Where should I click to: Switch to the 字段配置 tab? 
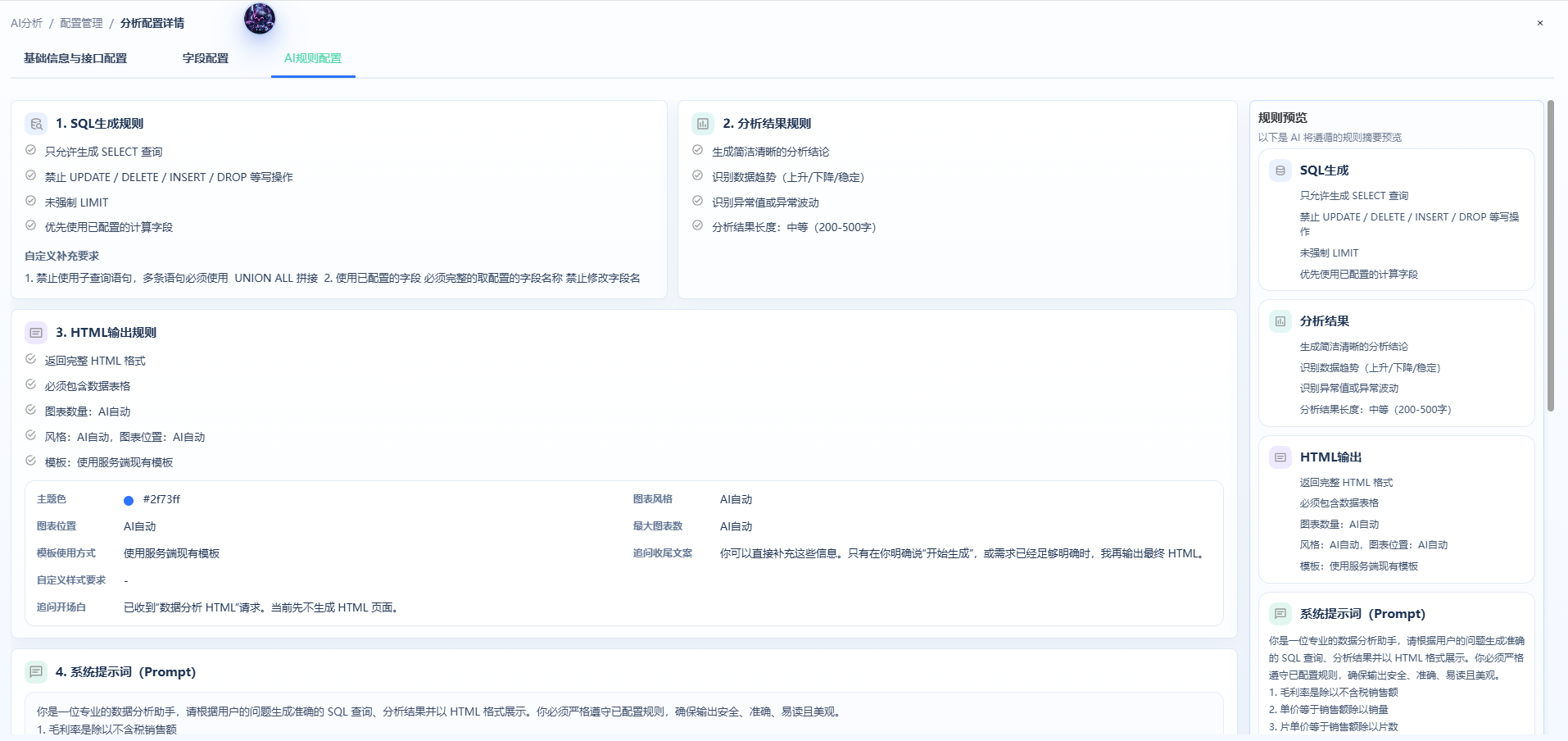tap(206, 58)
